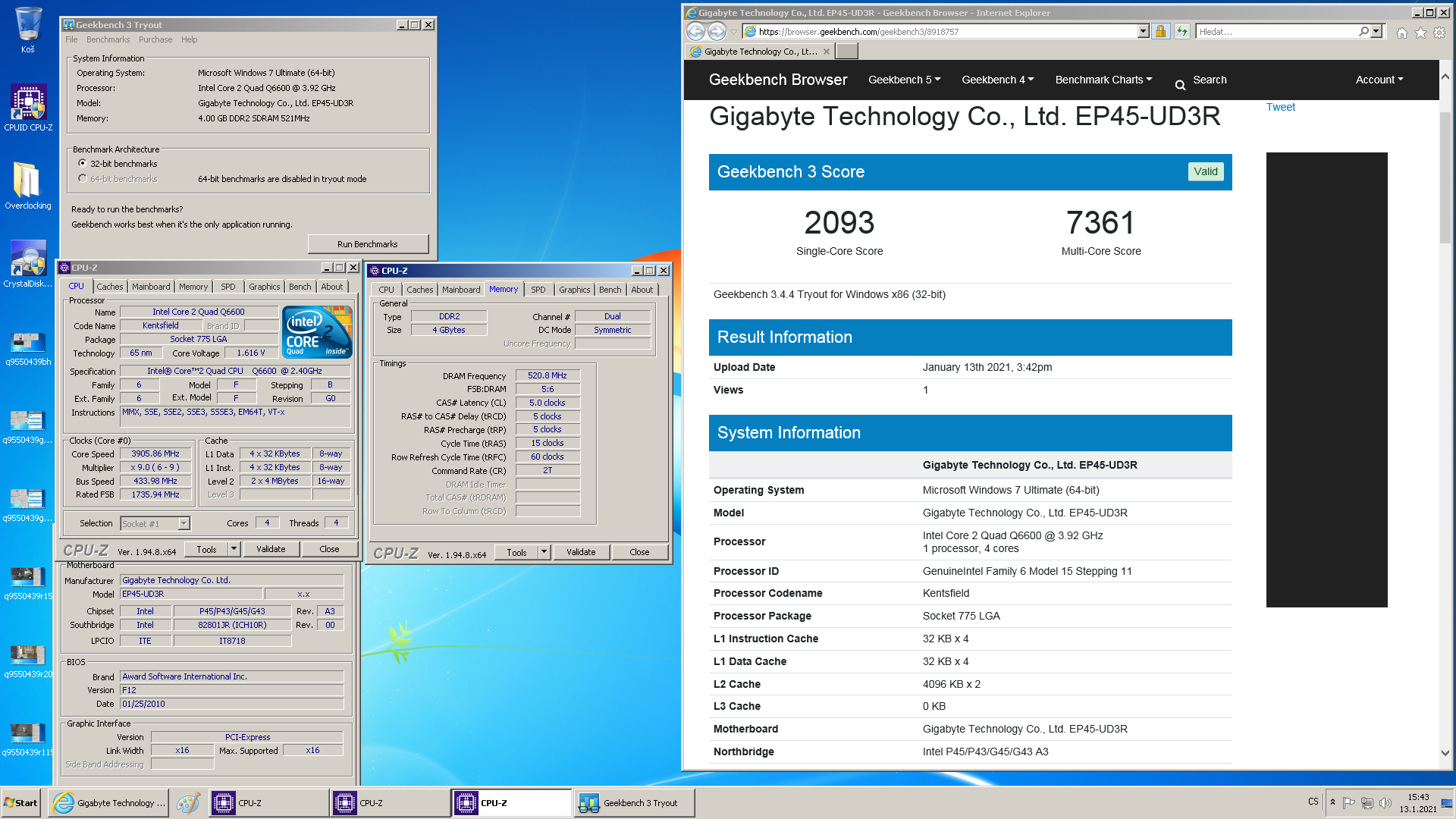Switch to the Bench tab in the left CPU-Z window
The image size is (1456, 819).
[300, 287]
